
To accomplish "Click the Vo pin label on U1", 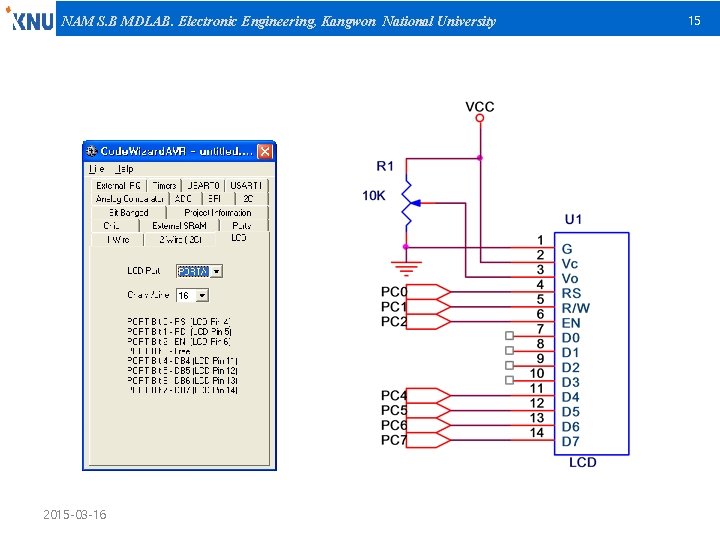I will coord(570,278).
